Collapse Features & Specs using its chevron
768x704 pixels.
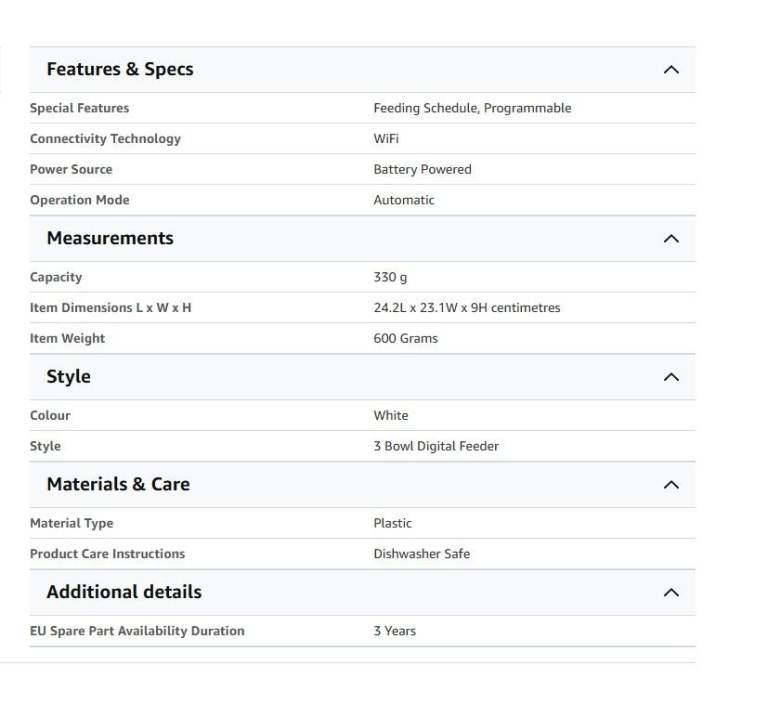coord(671,70)
